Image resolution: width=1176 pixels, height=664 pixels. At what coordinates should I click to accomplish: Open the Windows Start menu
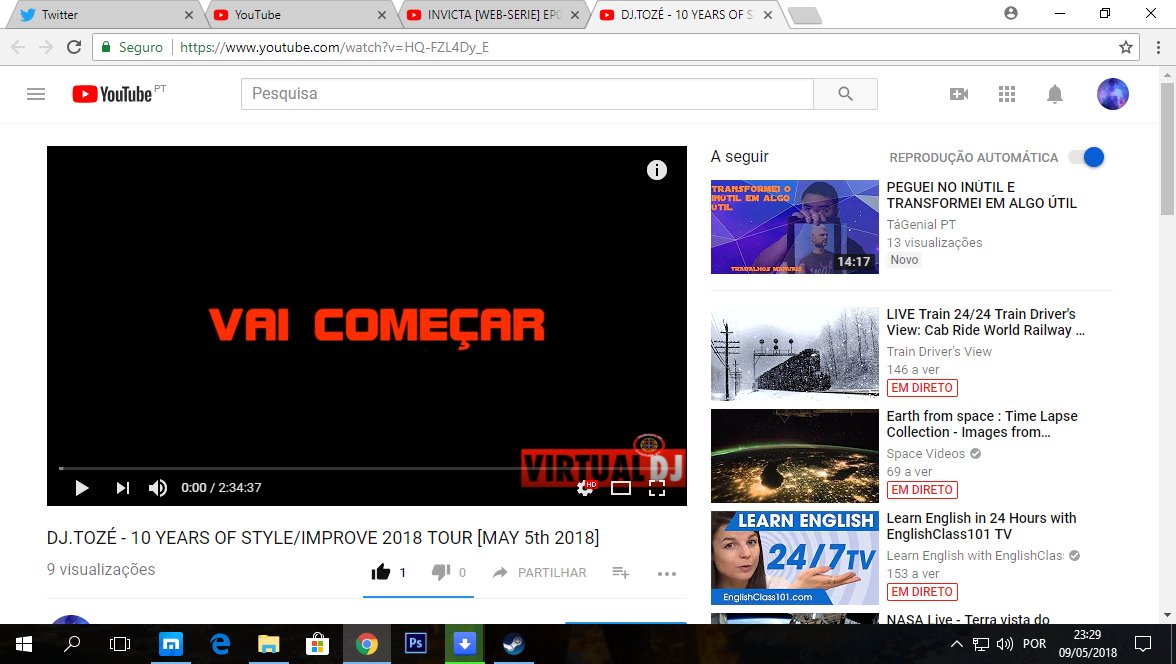23,644
